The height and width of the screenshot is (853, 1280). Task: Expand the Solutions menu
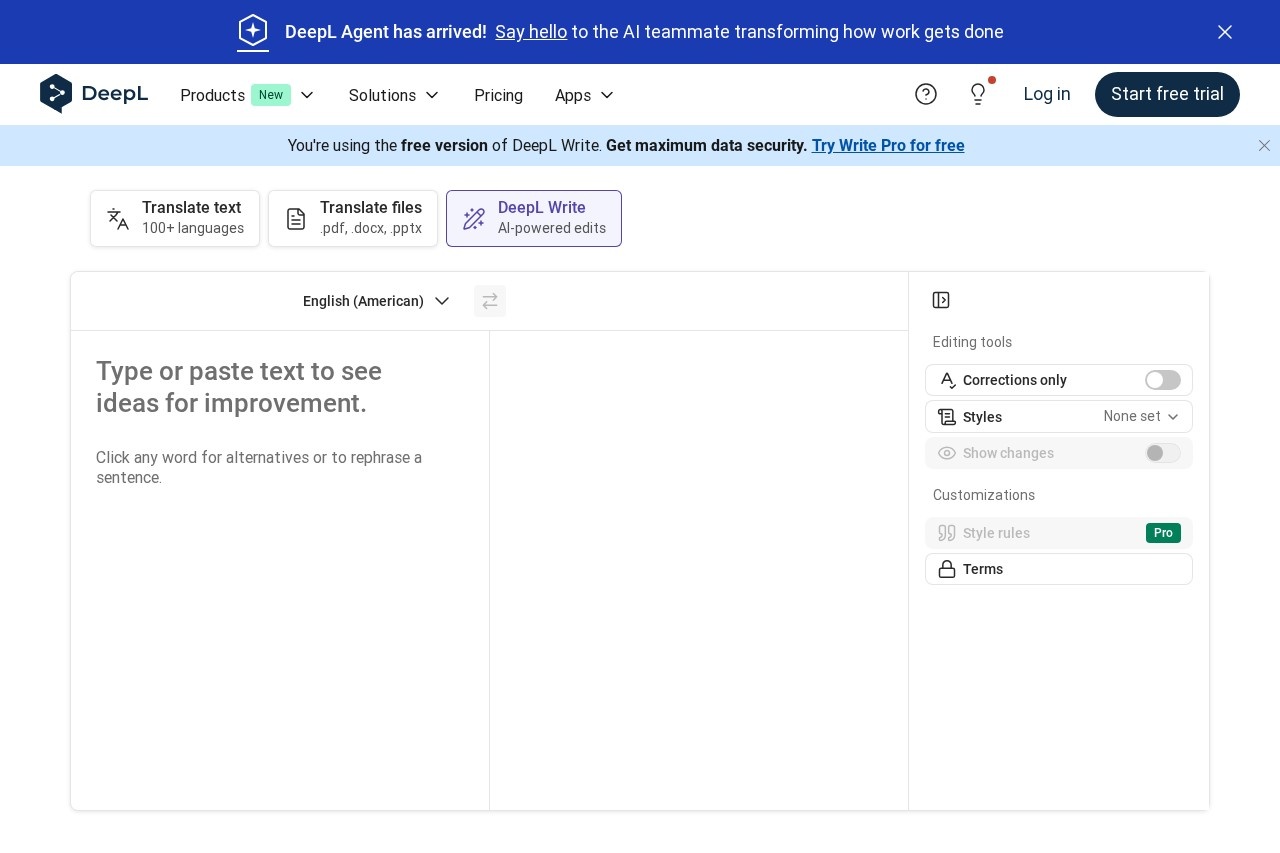point(394,95)
